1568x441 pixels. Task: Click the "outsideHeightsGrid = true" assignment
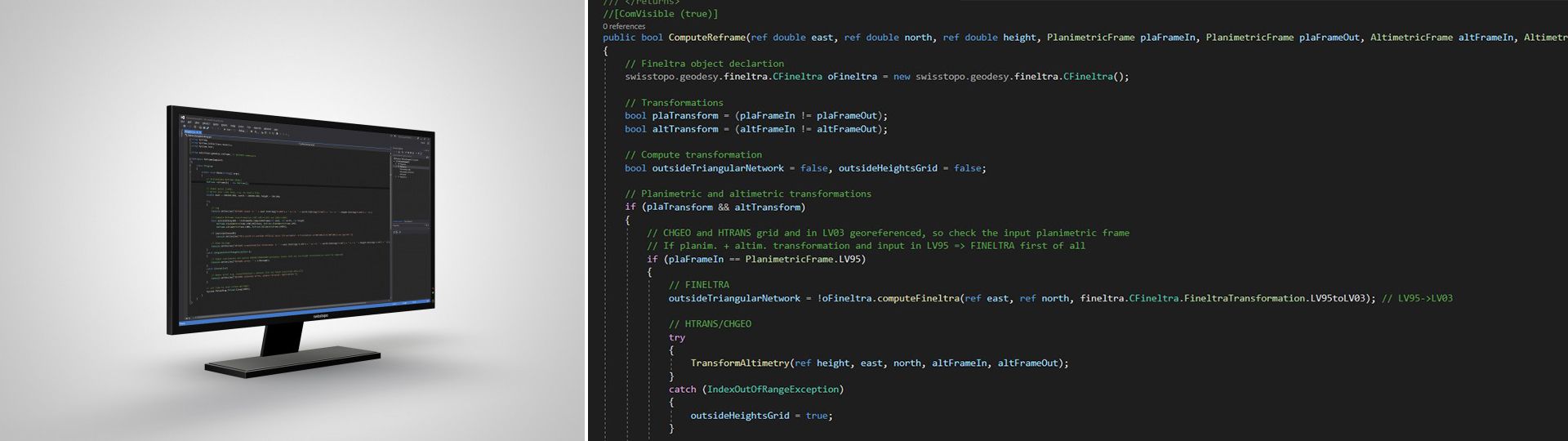pyautogui.click(x=759, y=416)
